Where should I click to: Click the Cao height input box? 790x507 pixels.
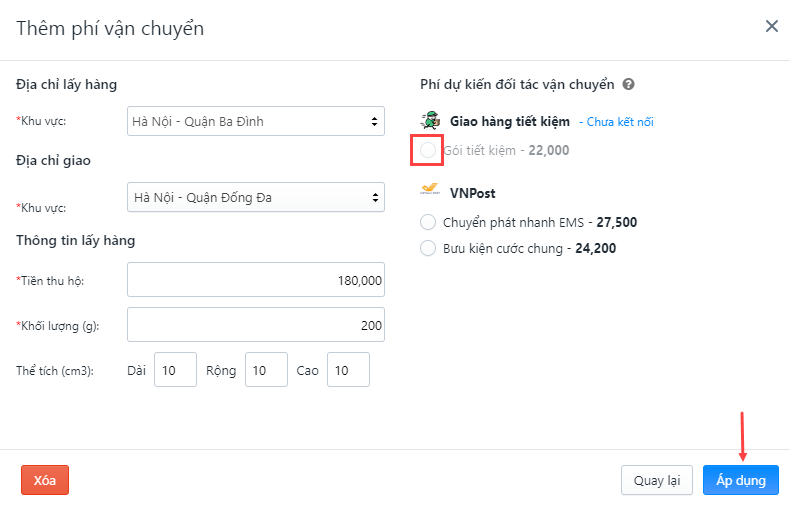click(x=348, y=370)
